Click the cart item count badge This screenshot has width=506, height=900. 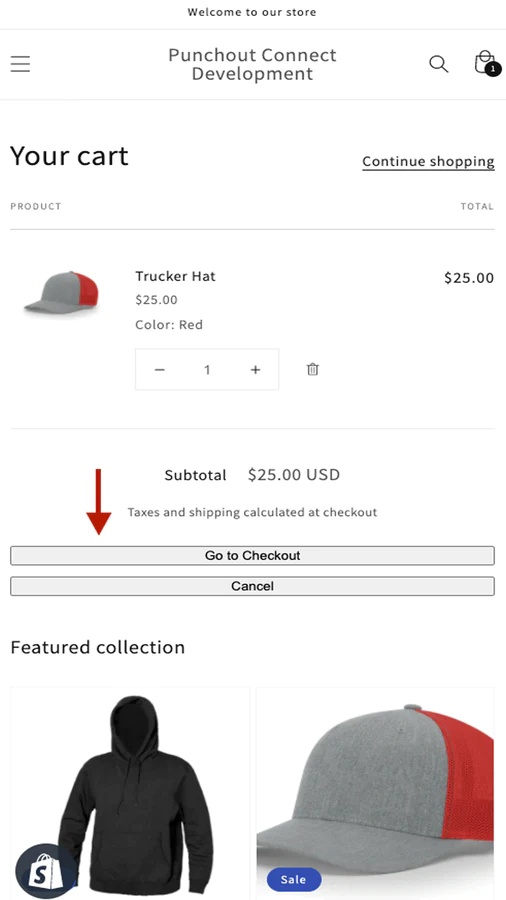tap(492, 69)
